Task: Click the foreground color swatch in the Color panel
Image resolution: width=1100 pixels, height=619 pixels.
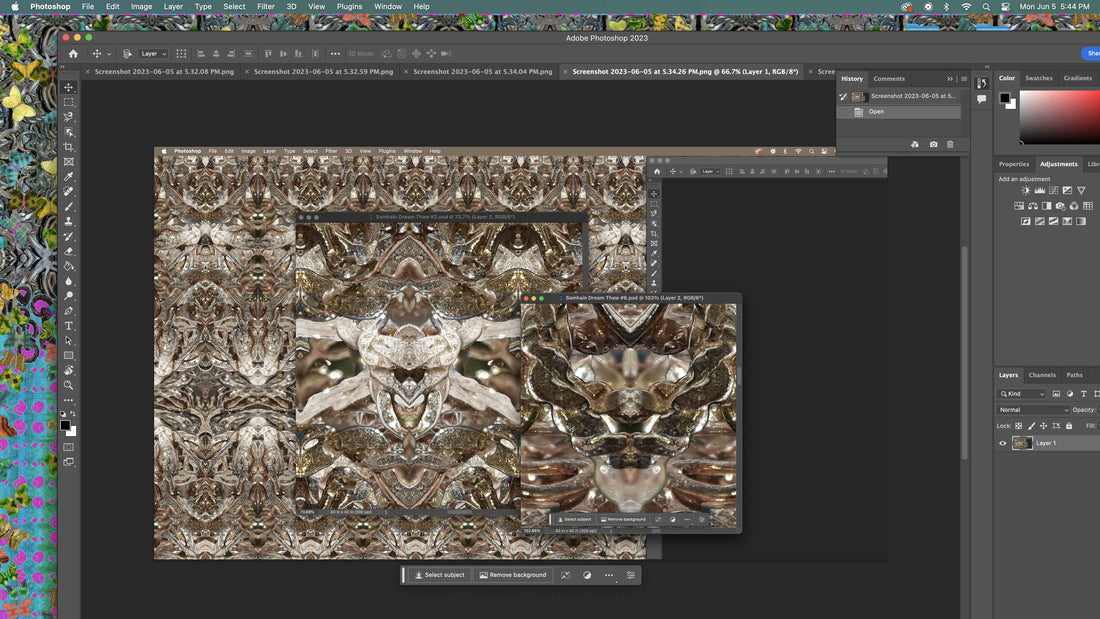Action: click(x=1004, y=98)
